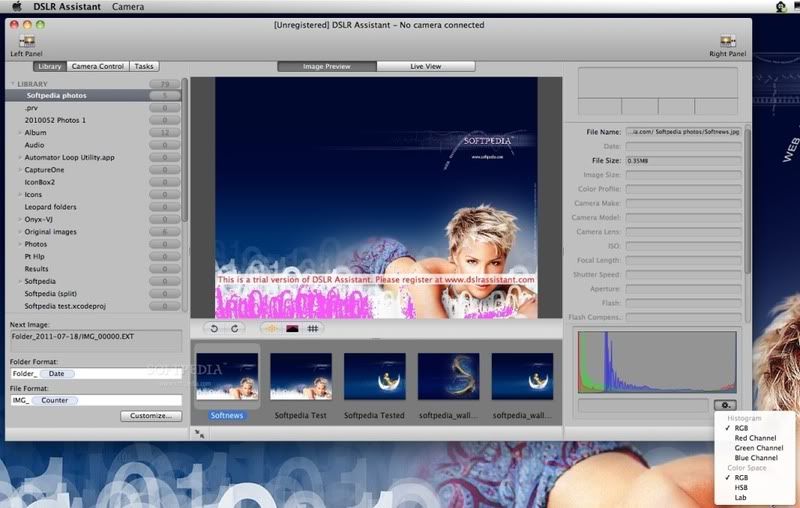
Task: Click the File Format input field
Action: [96, 400]
